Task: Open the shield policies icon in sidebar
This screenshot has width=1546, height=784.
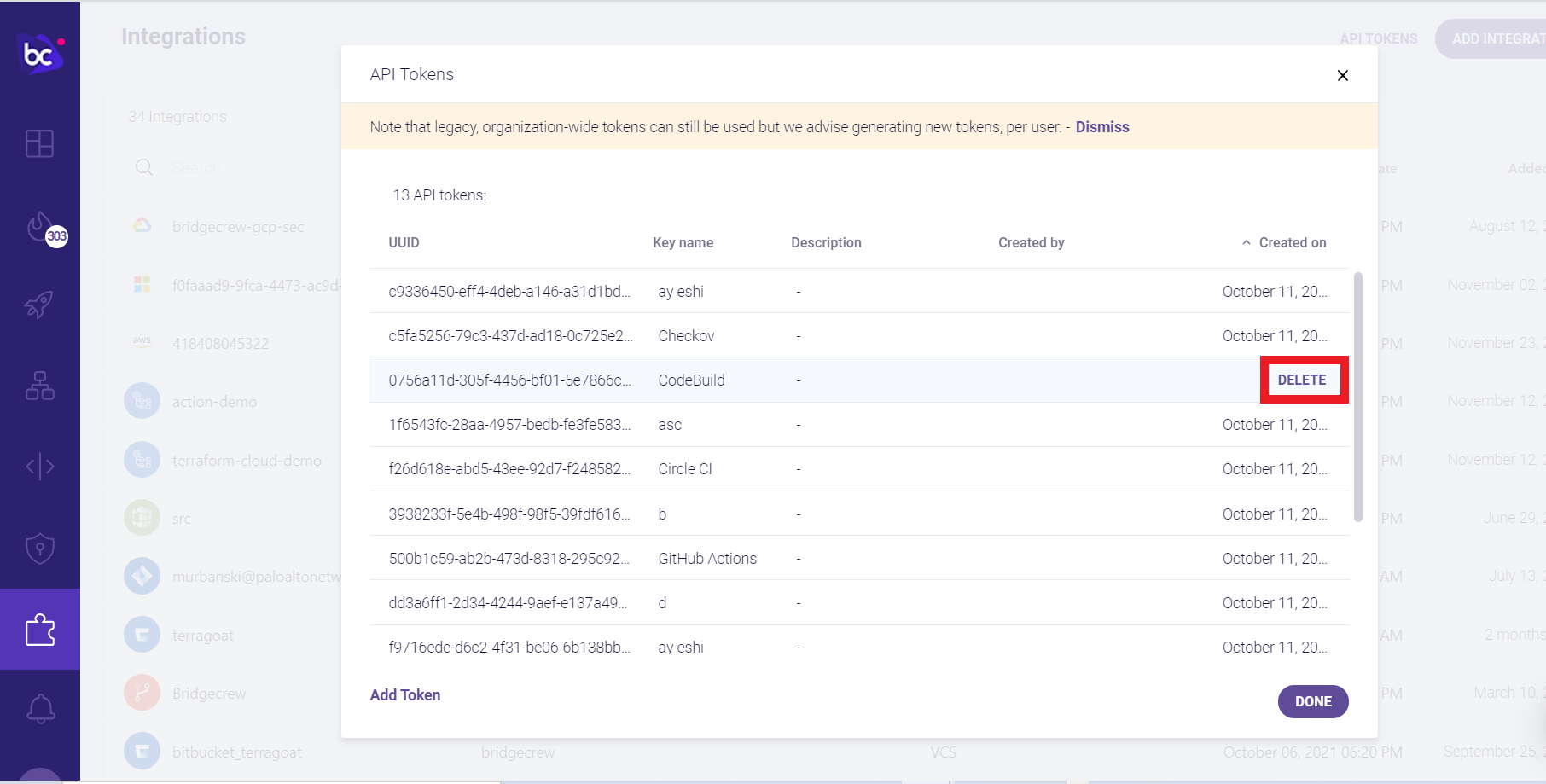Action: click(x=39, y=549)
